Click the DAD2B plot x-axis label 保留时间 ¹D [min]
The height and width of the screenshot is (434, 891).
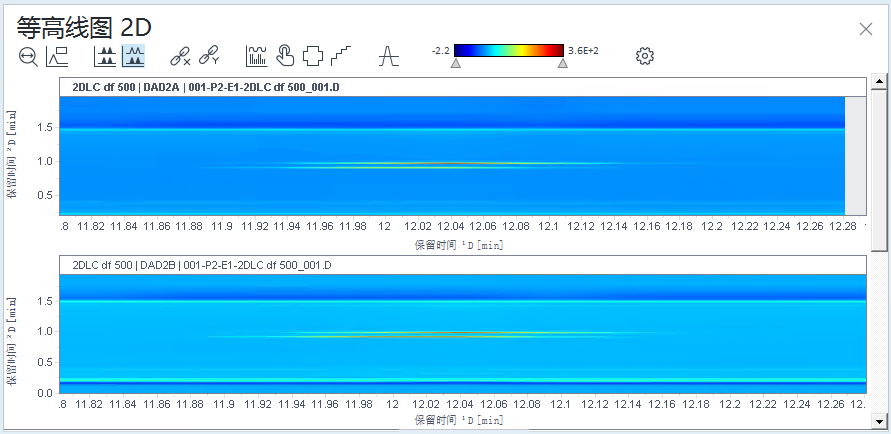click(459, 420)
